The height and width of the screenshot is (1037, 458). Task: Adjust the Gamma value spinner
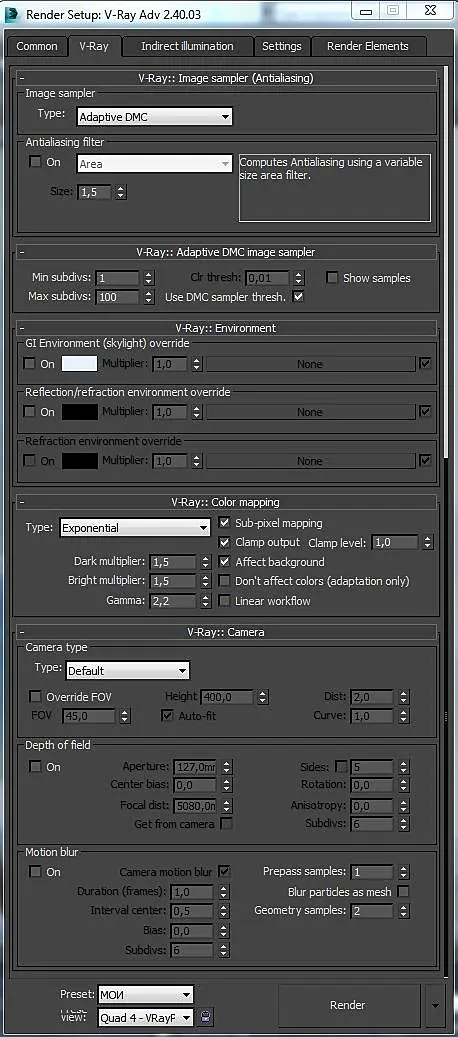pyautogui.click(x=206, y=601)
